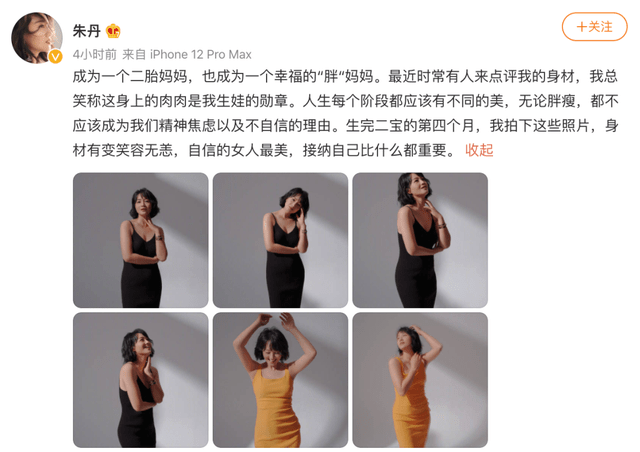Click the post text paragraph
The image size is (640, 452).
(x=345, y=114)
